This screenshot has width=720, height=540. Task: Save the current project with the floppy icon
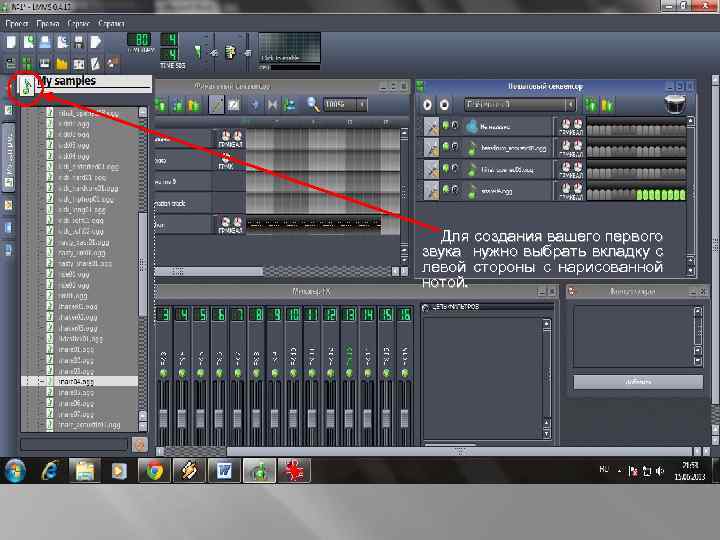coord(79,42)
